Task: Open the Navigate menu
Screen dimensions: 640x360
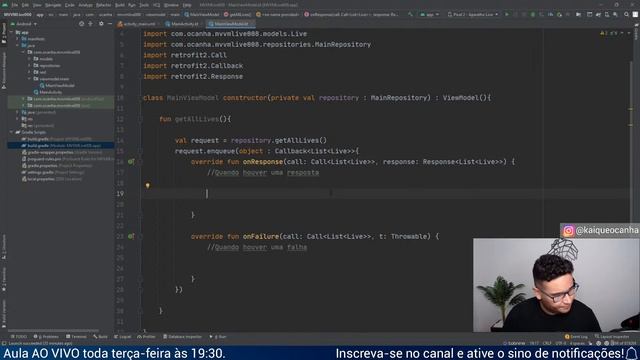Action: [x=53, y=5]
